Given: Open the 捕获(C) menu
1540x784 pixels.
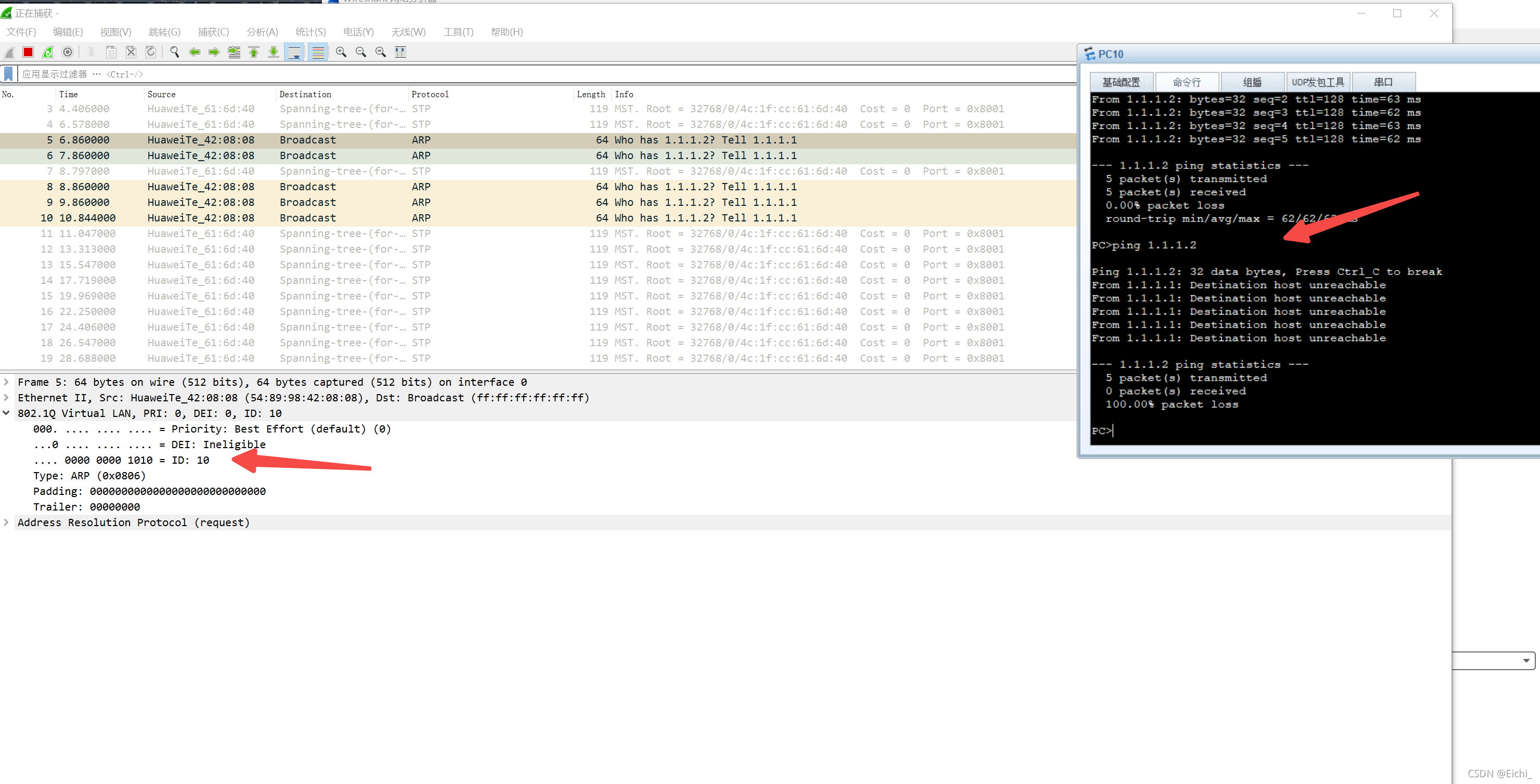Looking at the screenshot, I should click(x=213, y=32).
